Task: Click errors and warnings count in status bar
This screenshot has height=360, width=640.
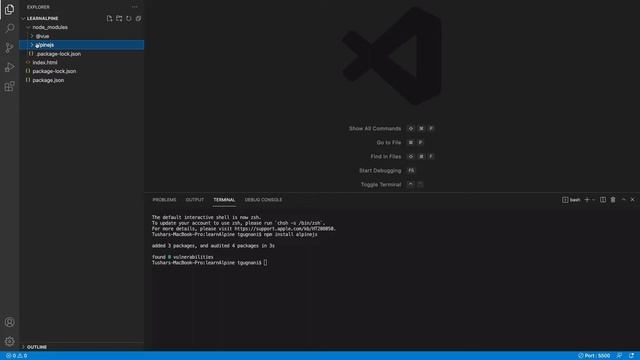Action: click(x=16, y=356)
